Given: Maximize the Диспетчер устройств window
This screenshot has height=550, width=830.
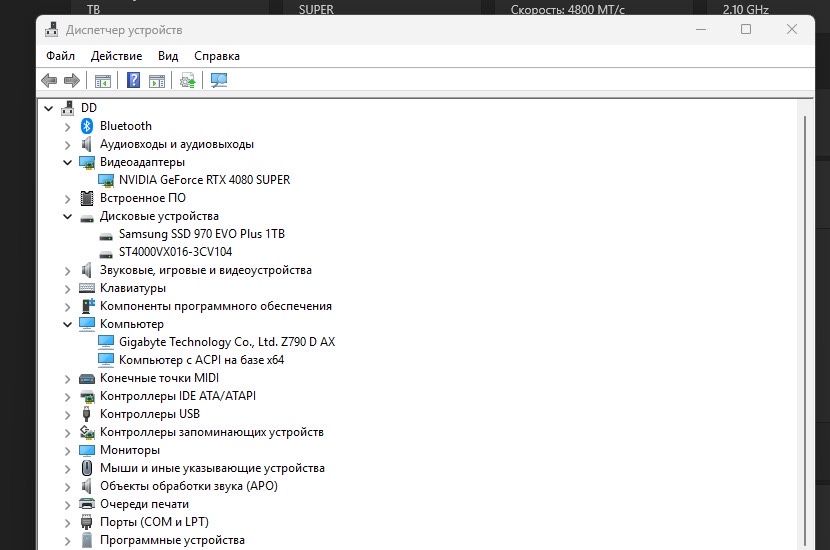Looking at the screenshot, I should pyautogui.click(x=746, y=30).
